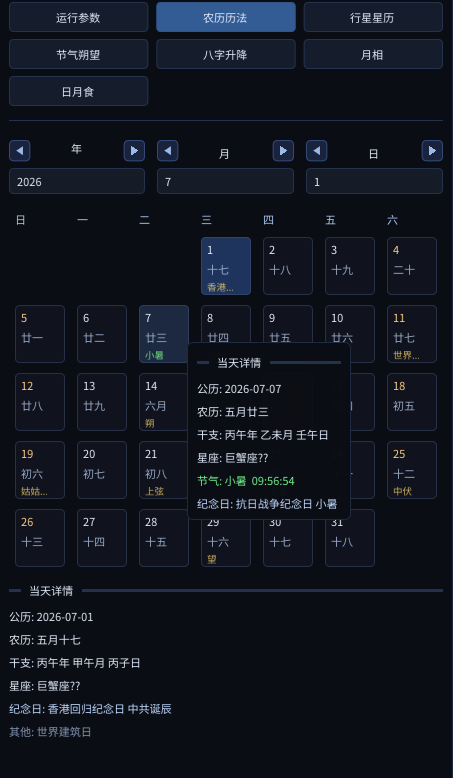Open the 日月食 tab

78,91
